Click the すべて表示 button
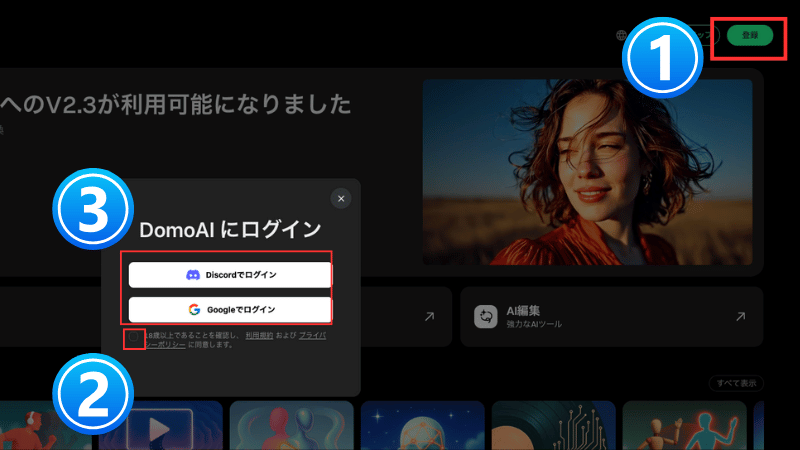 (736, 383)
